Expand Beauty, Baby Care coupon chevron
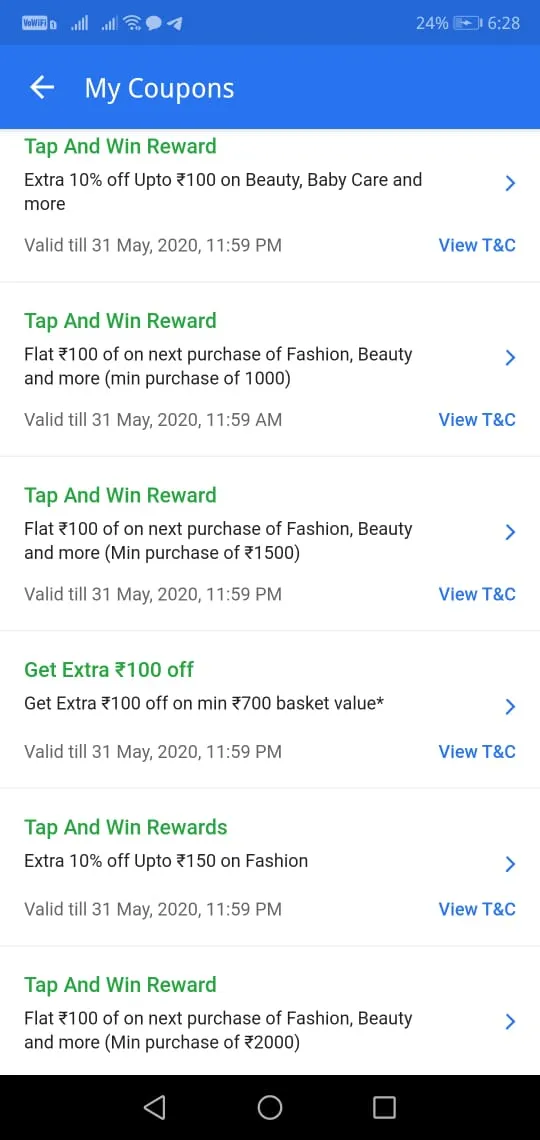Screen dimensions: 540x1140 [x=510, y=183]
